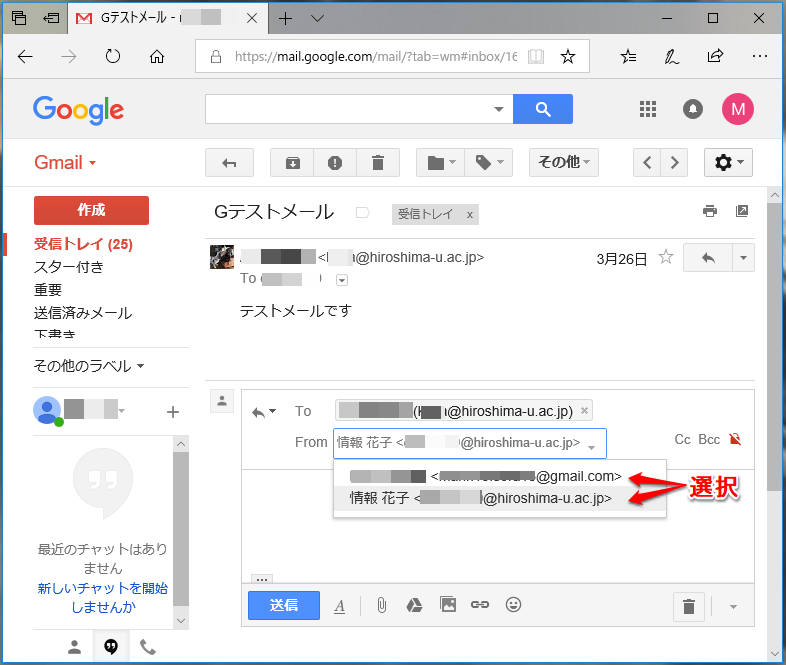Star the message dated 3月26日

point(666,257)
